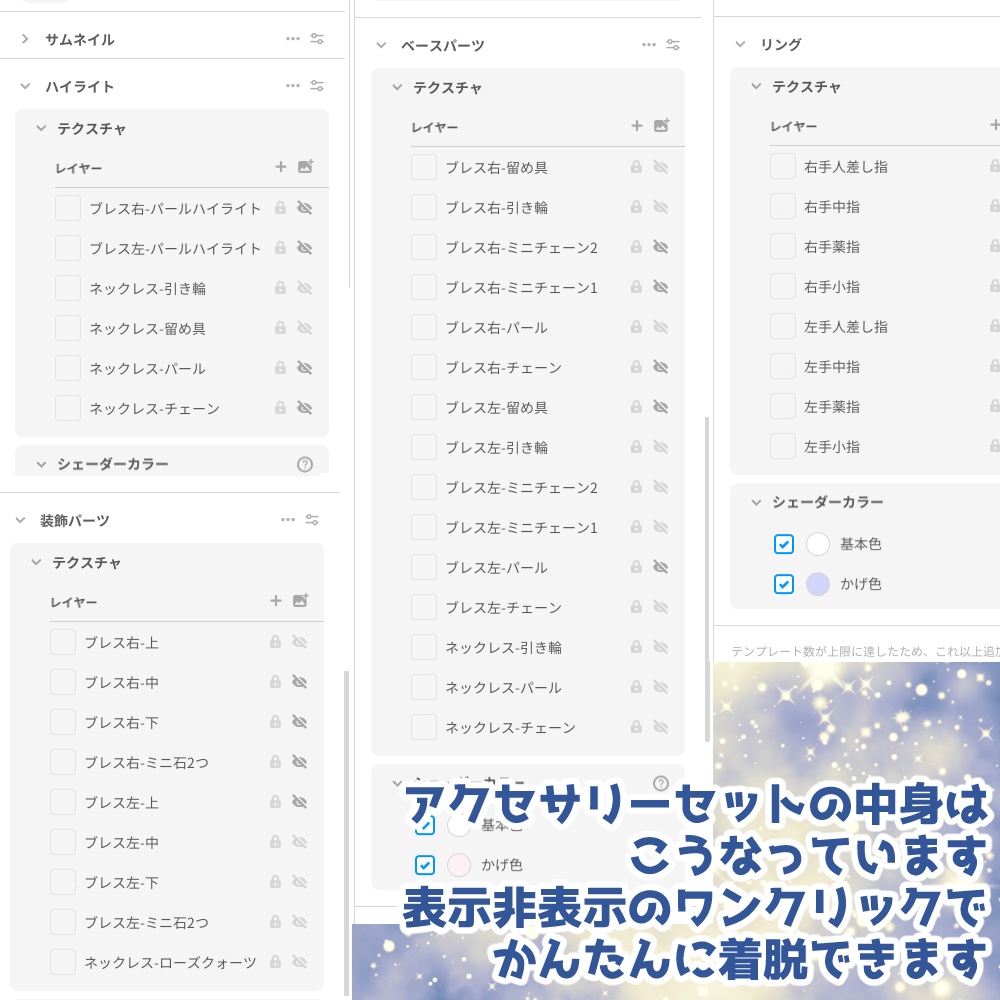The image size is (1000, 1000).
Task: Add a new layer in the ハイライト texture panel
Action: pyautogui.click(x=280, y=168)
